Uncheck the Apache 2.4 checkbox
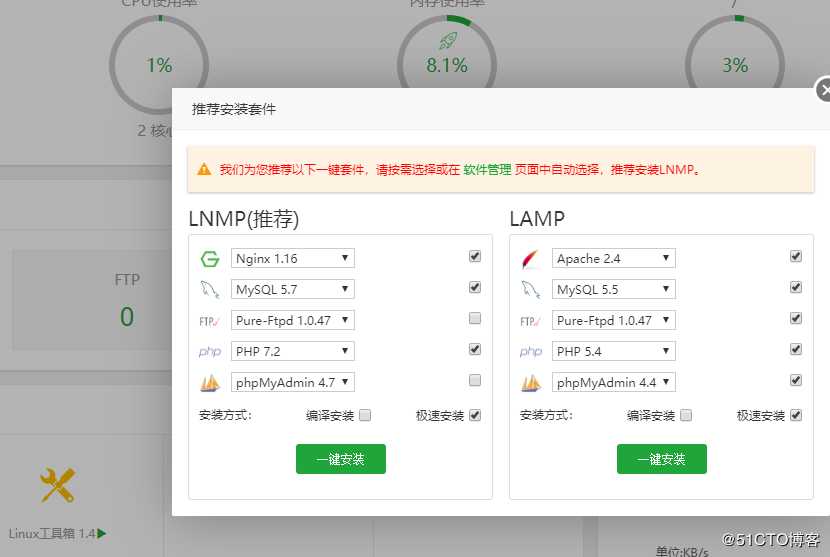The width and height of the screenshot is (830, 557). pyautogui.click(x=796, y=256)
